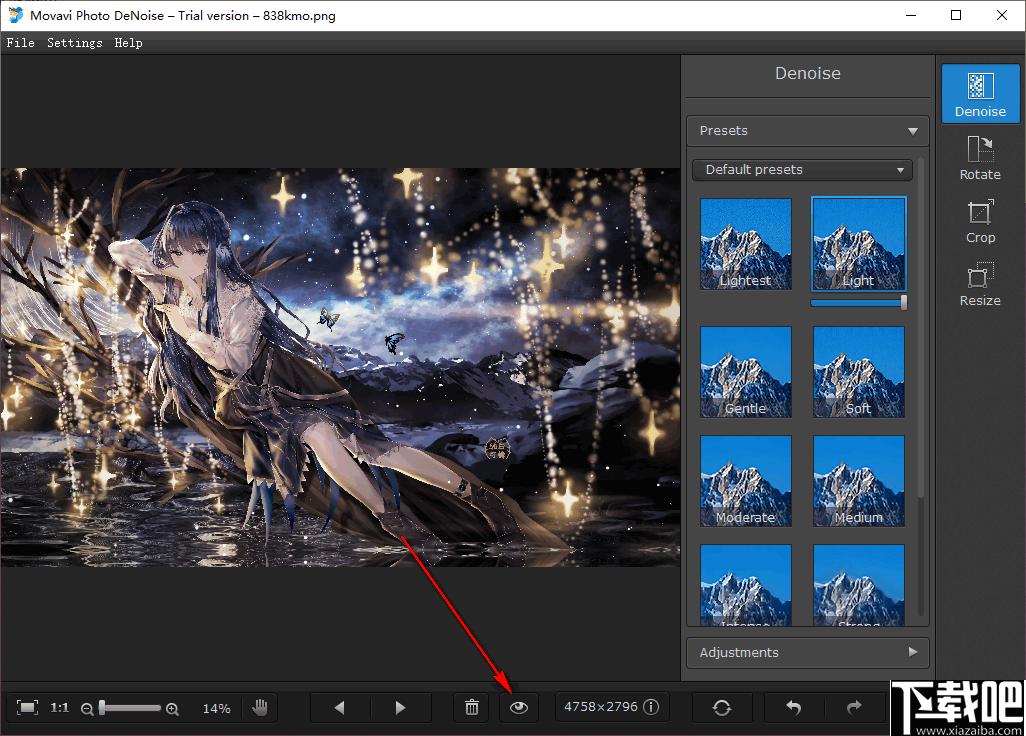This screenshot has height=736, width=1026.
Task: Expand the Adjustments section
Action: click(x=807, y=652)
